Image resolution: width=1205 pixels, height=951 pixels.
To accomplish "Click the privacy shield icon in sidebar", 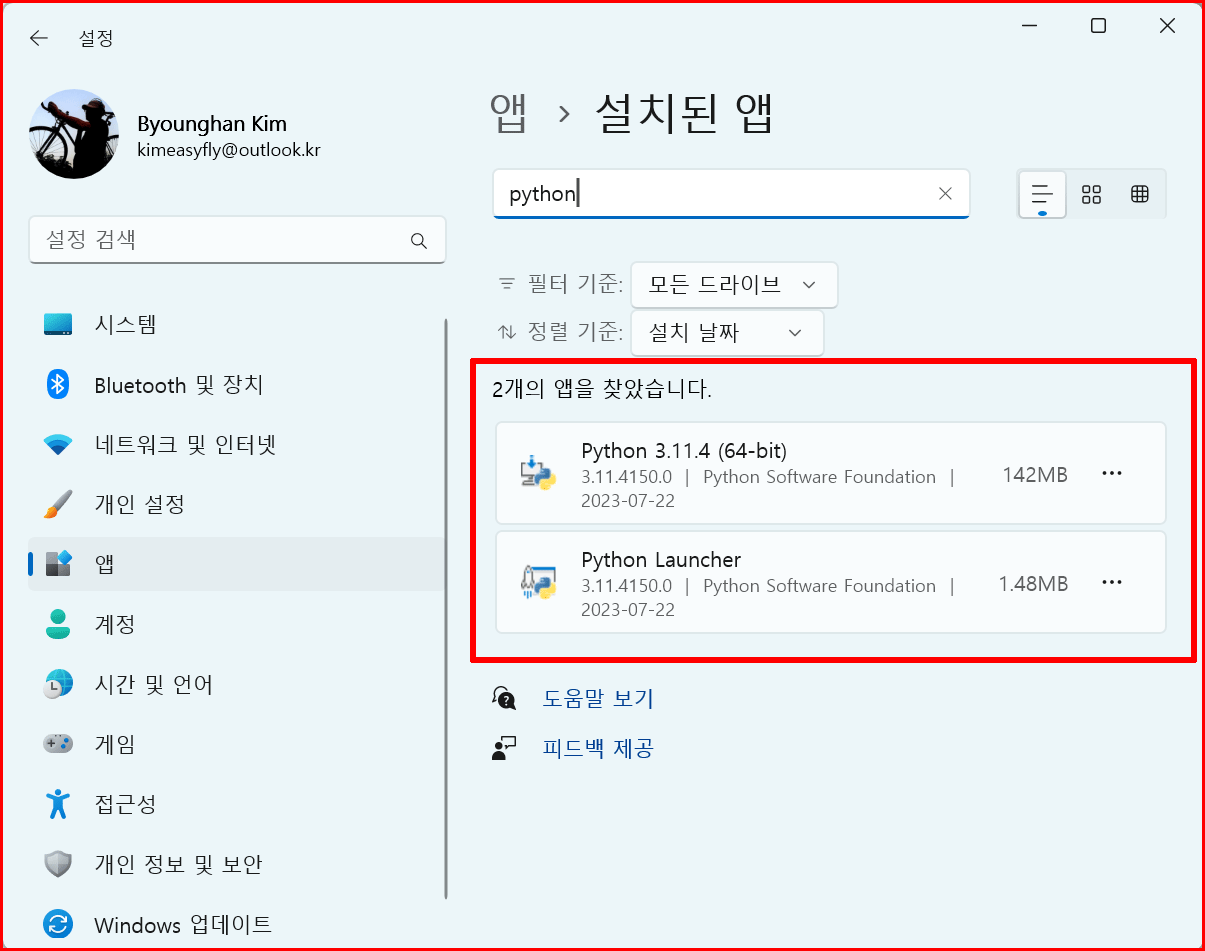I will (58, 864).
